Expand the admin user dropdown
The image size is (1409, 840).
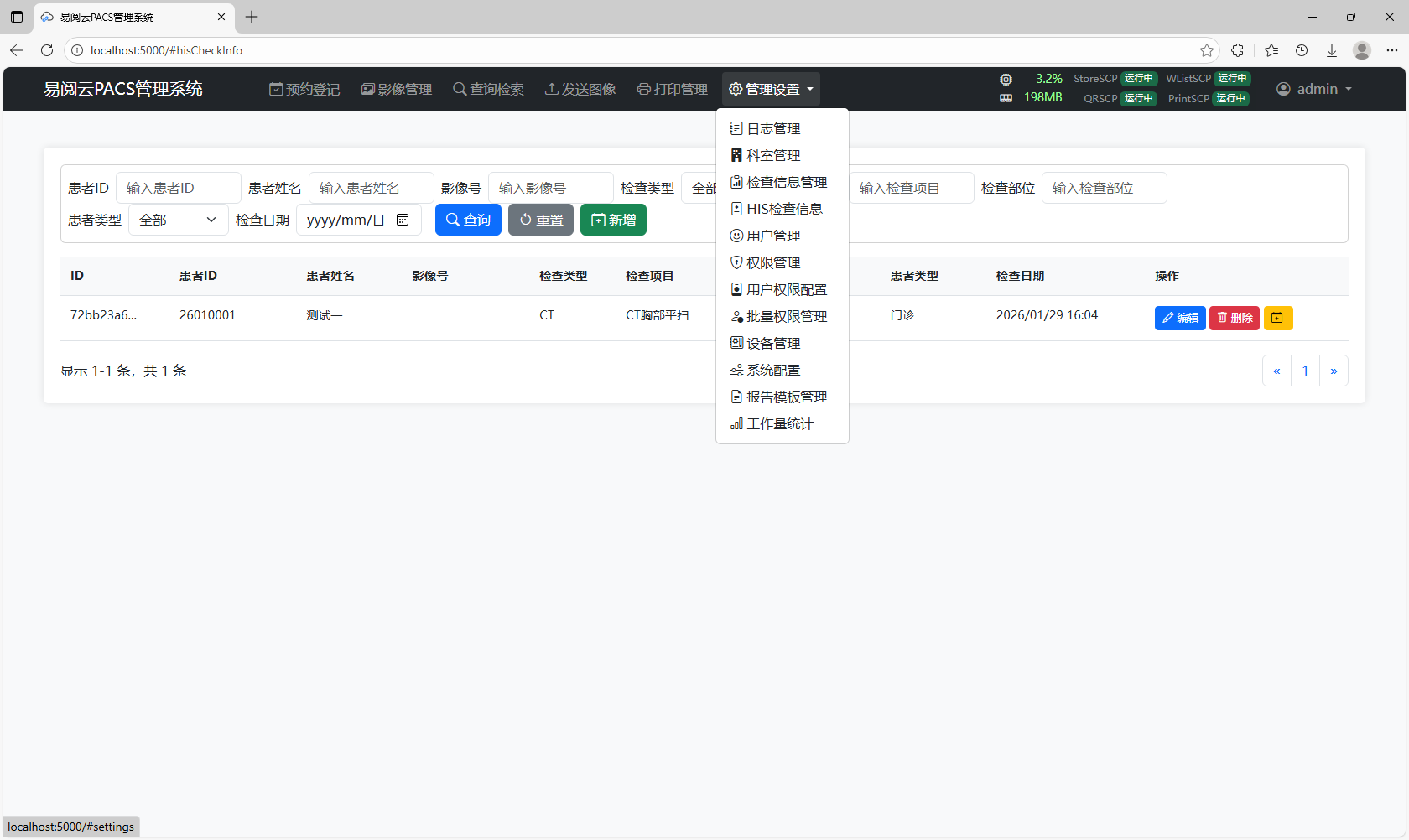[1313, 89]
